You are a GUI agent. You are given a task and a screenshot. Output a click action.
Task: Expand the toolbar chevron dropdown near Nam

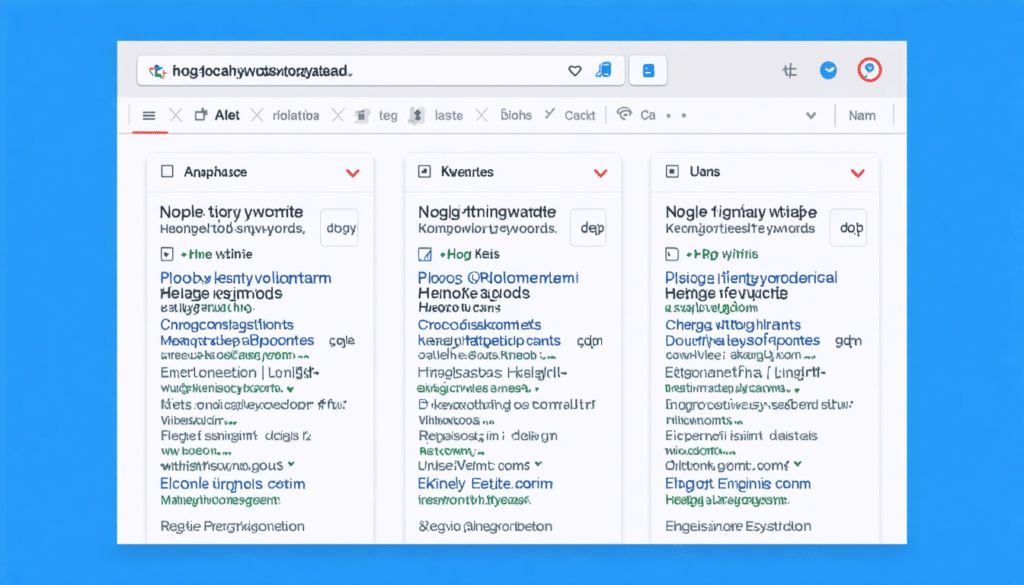pyautogui.click(x=810, y=116)
